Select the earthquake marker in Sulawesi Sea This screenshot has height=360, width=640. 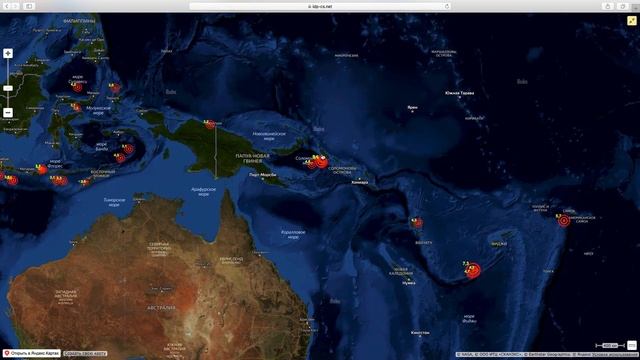78,87
